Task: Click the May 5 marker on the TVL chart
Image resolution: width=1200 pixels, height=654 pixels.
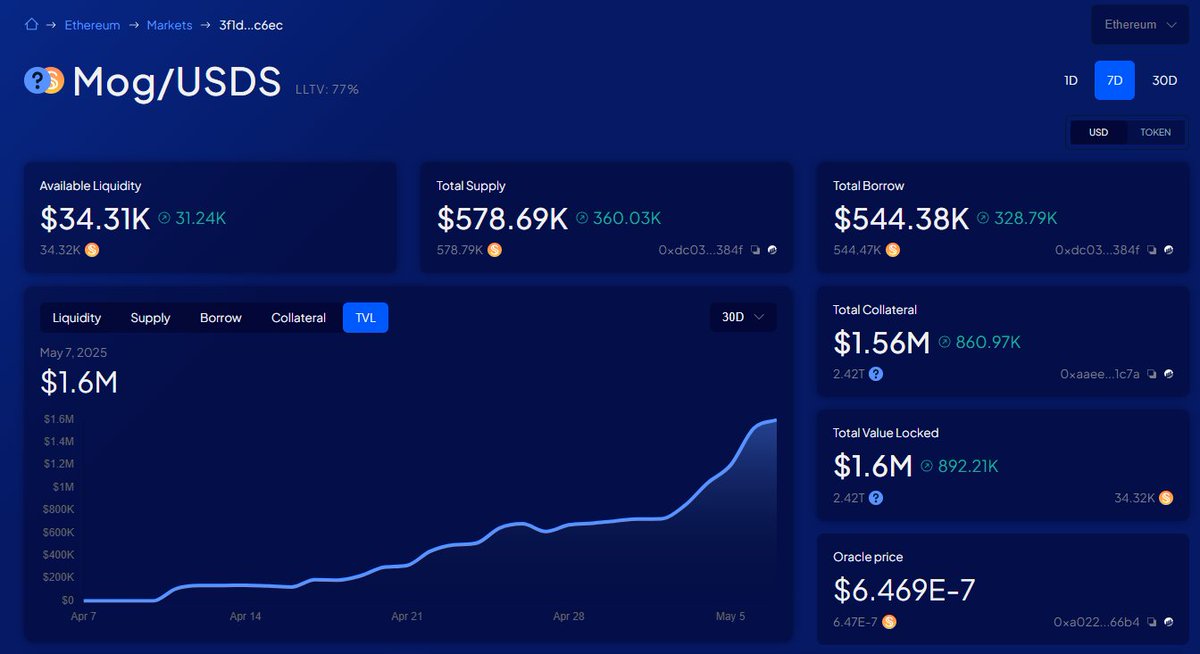Action: click(730, 617)
